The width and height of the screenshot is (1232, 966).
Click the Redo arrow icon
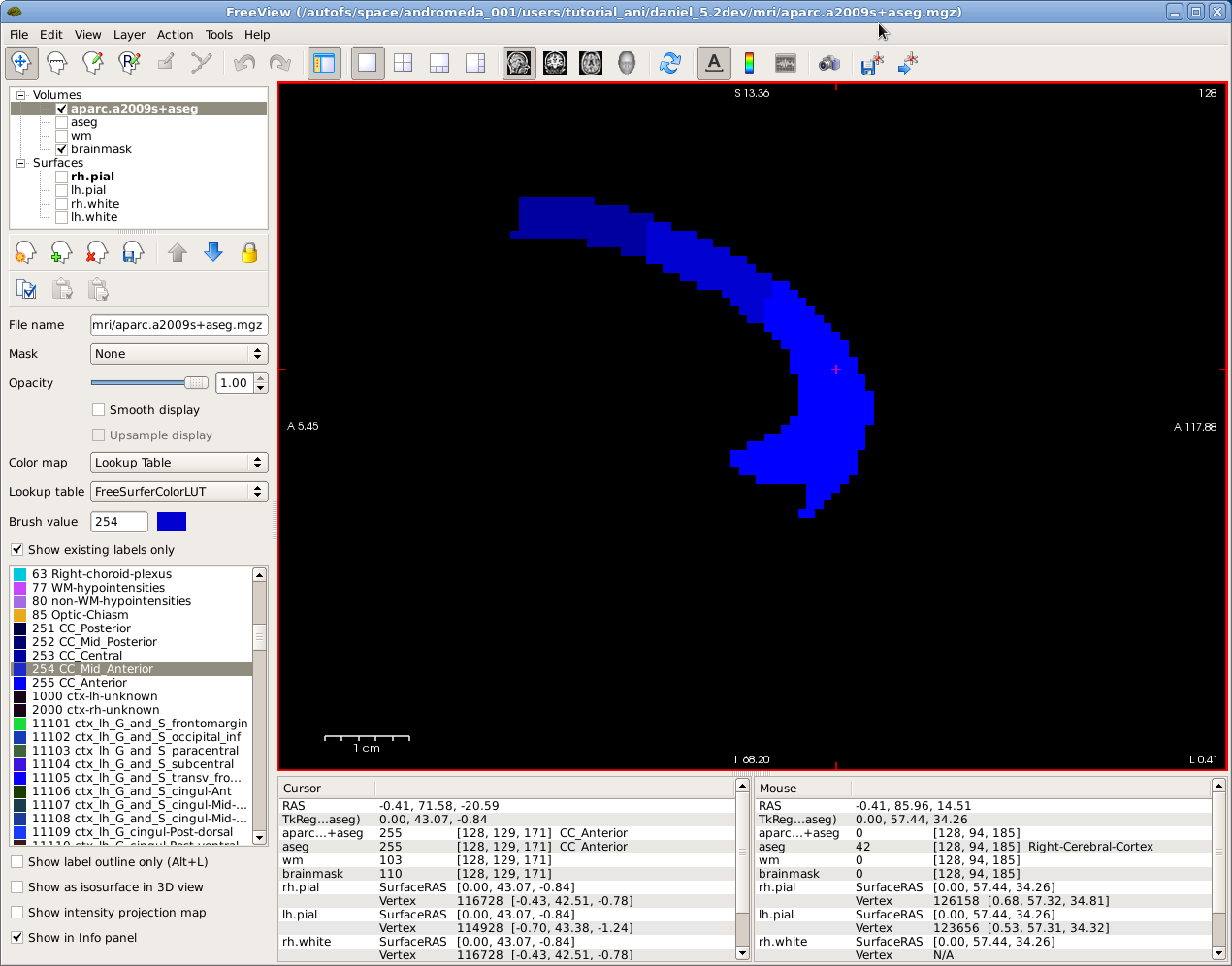[x=280, y=63]
